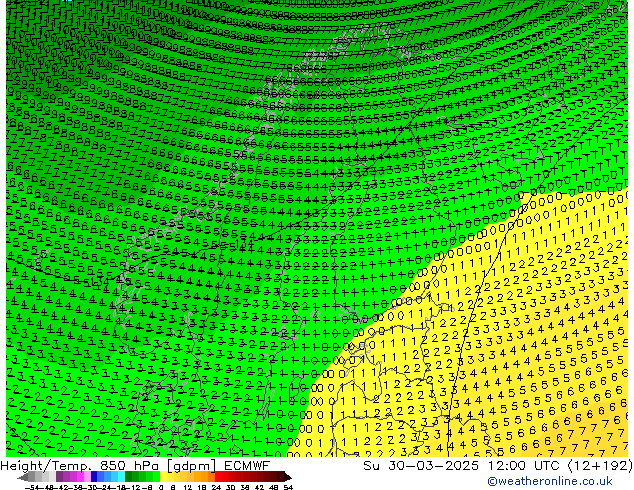This screenshot has width=634, height=490.
Task: Select the bright yellow swatch in the legend
Action: point(163,477)
